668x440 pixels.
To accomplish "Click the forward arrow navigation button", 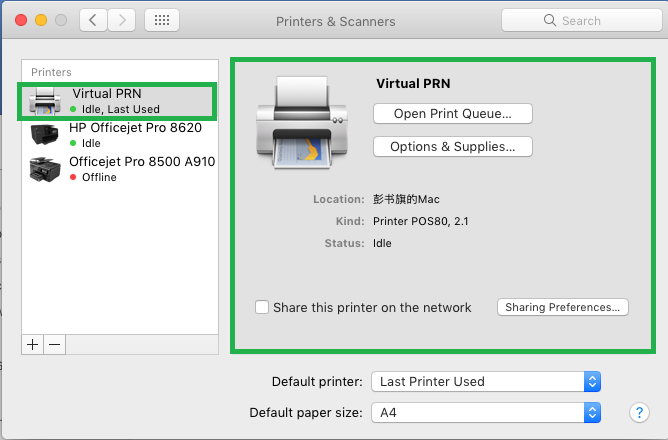I will pos(122,20).
